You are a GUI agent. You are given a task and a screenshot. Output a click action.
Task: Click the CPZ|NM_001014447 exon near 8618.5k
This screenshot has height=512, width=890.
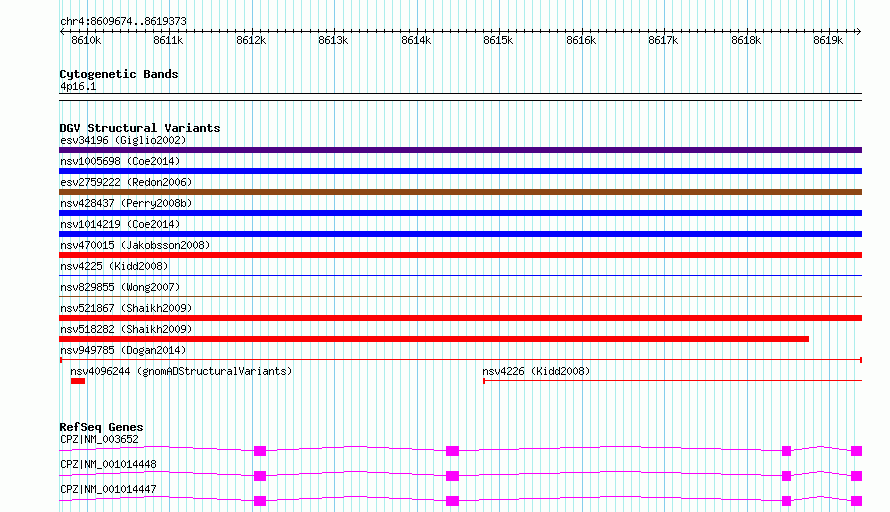(786, 501)
